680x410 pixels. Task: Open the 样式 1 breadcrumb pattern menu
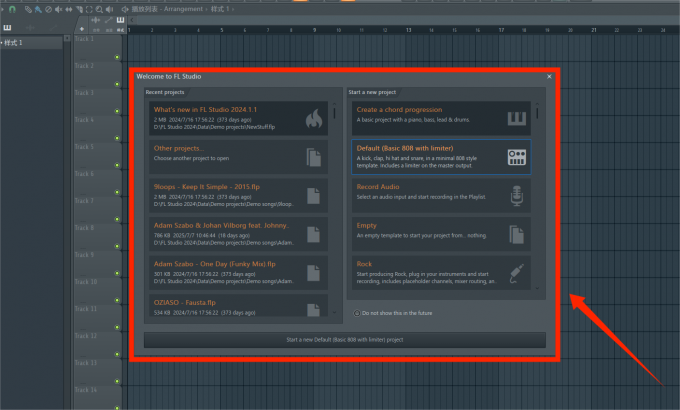click(x=220, y=9)
